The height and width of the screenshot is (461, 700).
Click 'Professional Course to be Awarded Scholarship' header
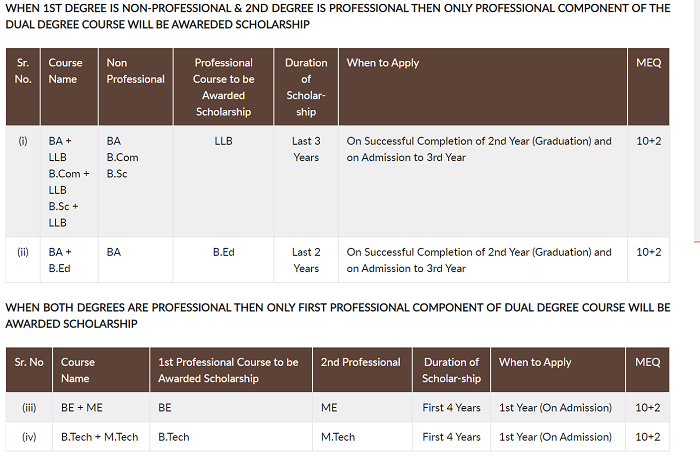pos(223,87)
